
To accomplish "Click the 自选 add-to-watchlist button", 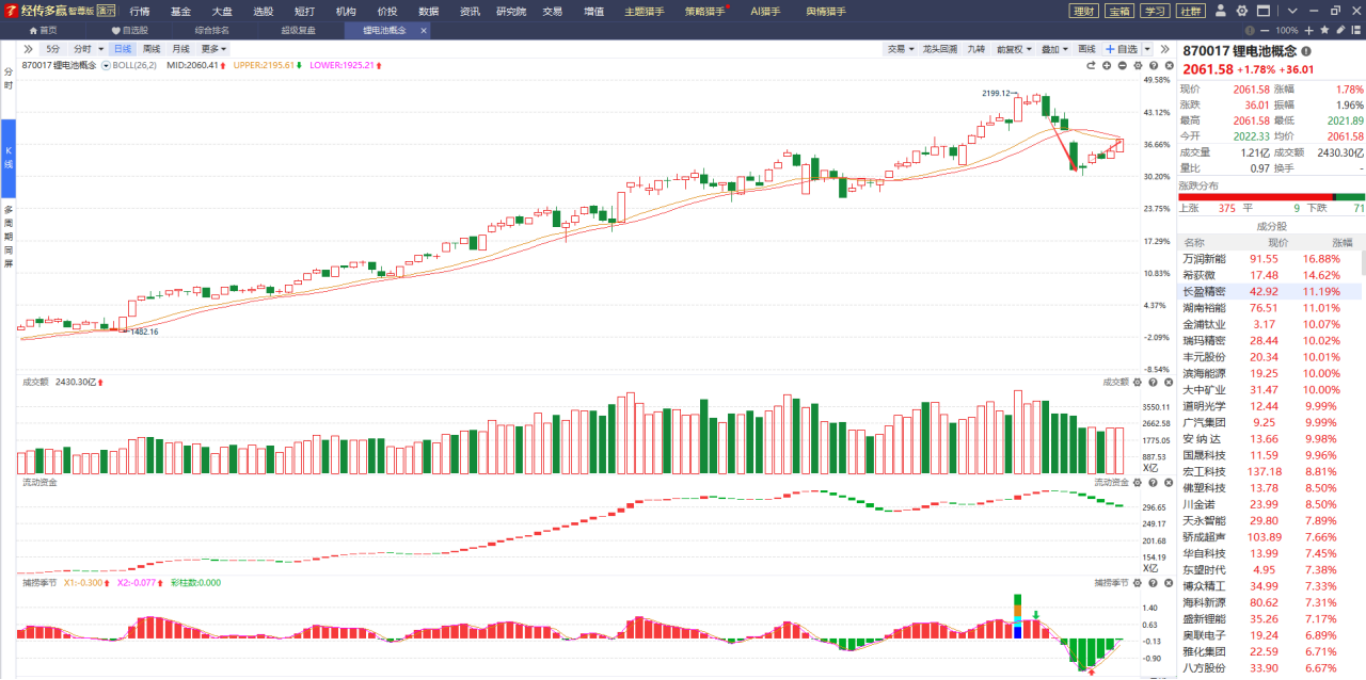I will point(1121,49).
